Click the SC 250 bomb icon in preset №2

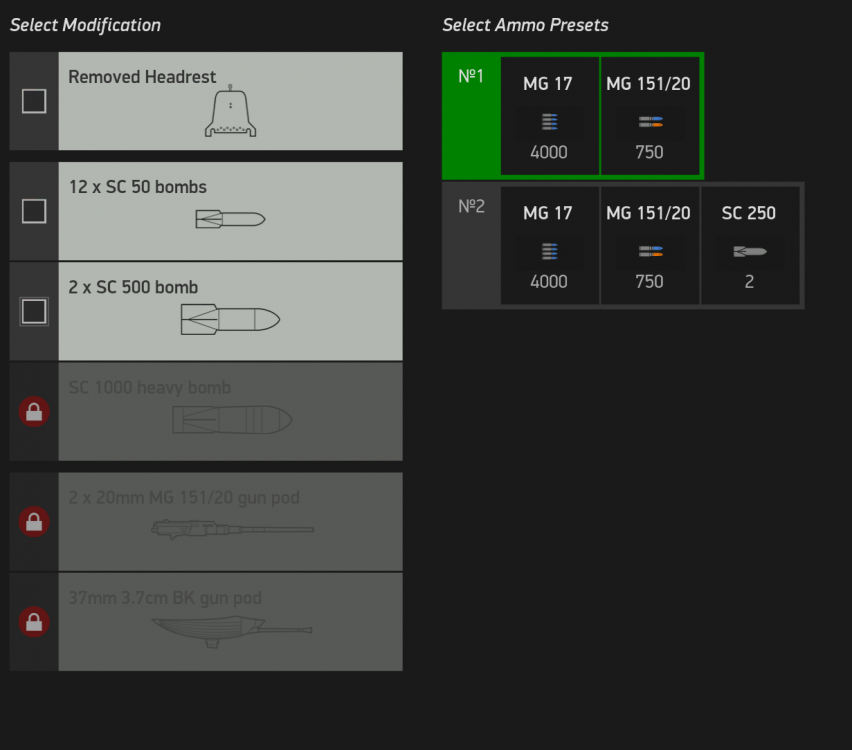click(750, 252)
